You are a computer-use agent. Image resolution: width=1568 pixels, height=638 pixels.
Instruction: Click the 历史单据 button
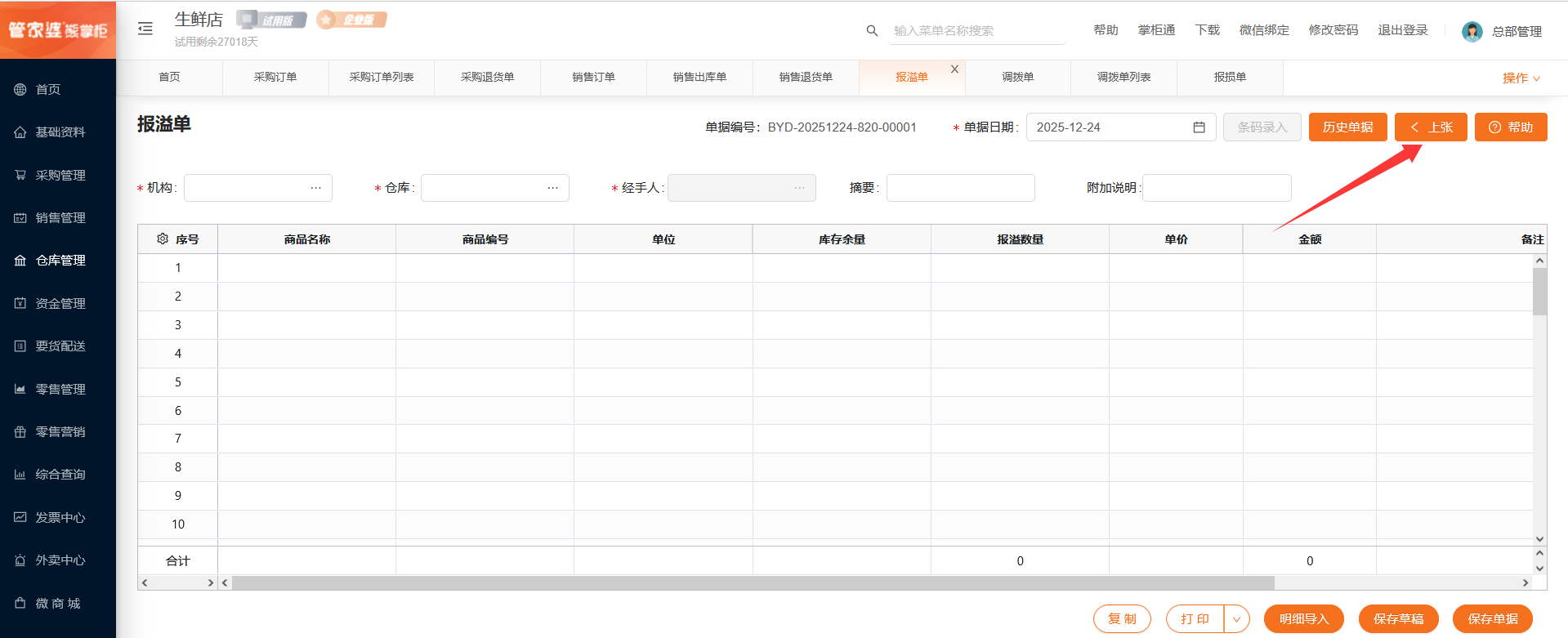(1347, 127)
